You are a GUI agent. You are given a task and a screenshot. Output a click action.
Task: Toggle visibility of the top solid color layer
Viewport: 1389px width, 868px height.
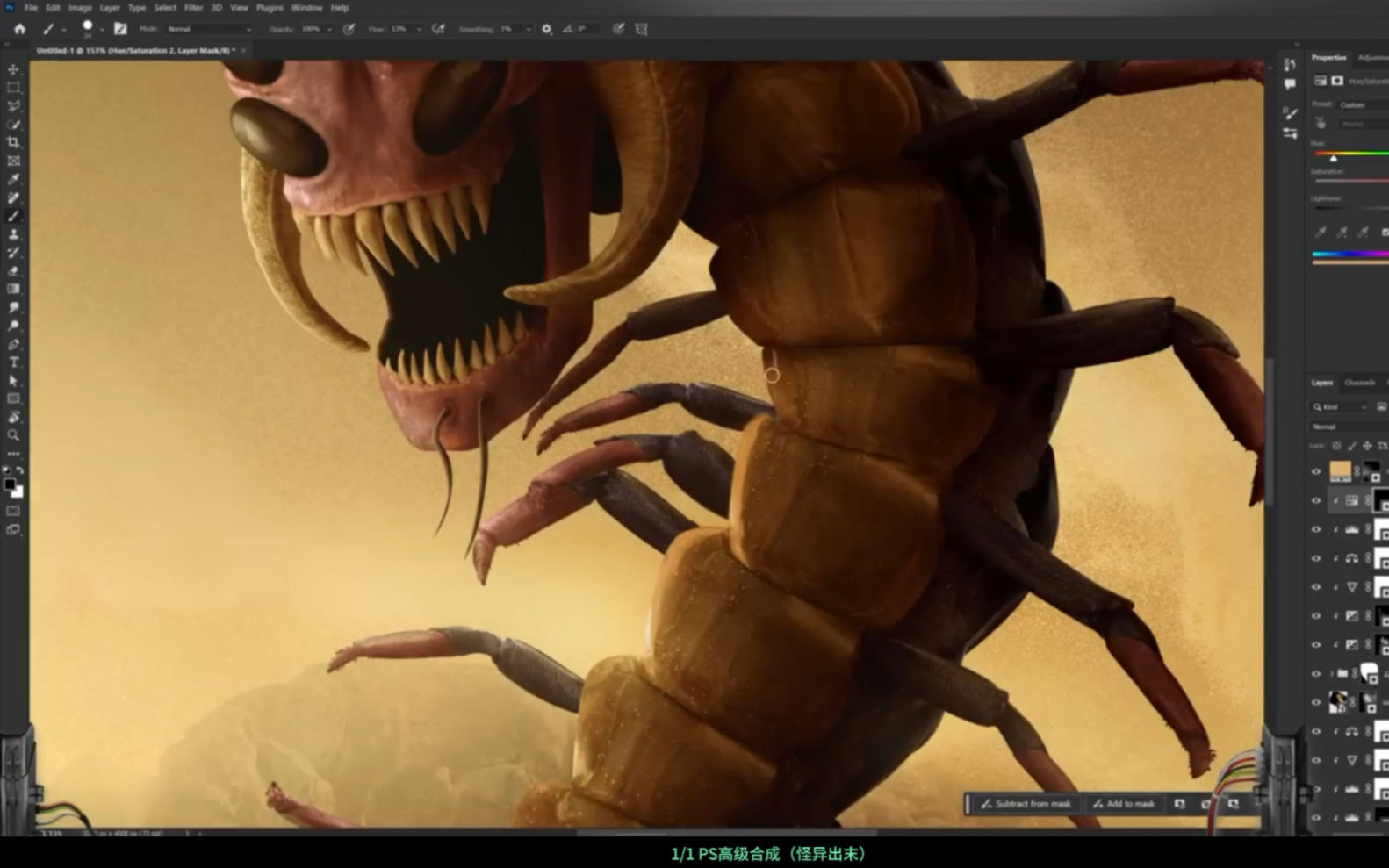tap(1315, 471)
